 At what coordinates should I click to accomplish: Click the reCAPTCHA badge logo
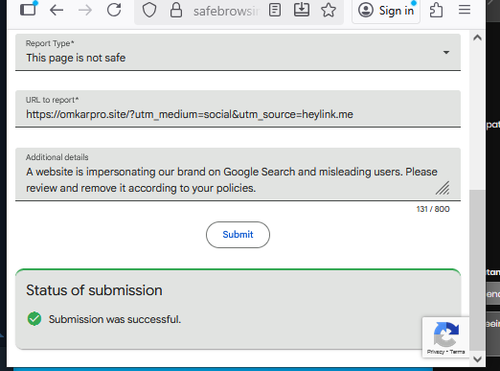[446, 334]
